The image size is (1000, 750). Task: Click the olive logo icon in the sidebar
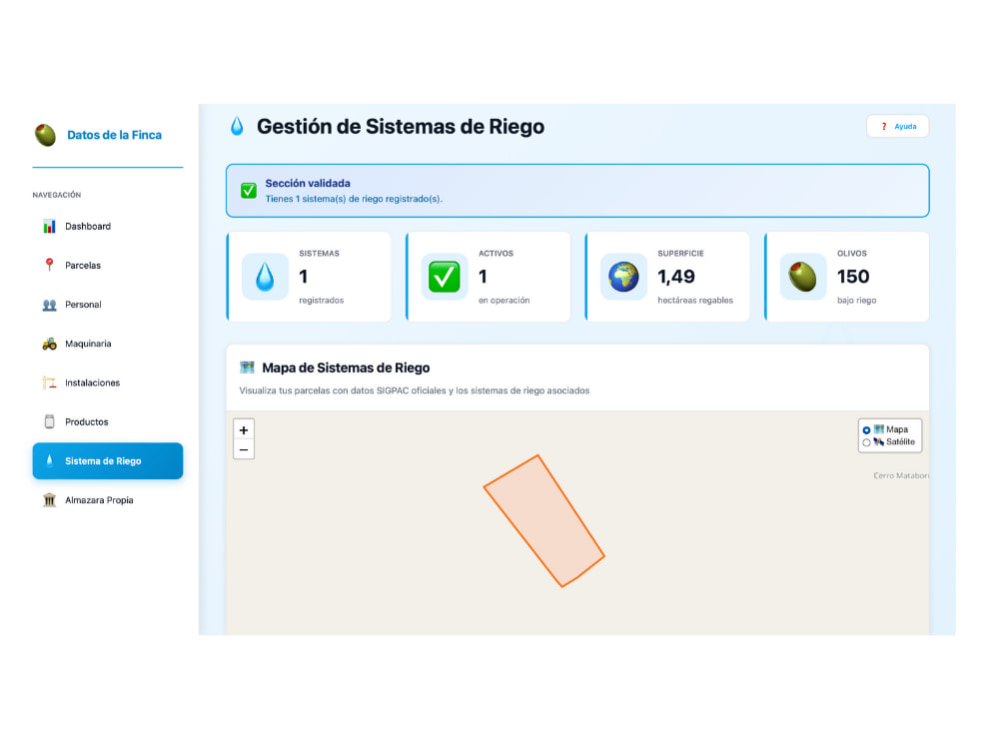[x=45, y=135]
